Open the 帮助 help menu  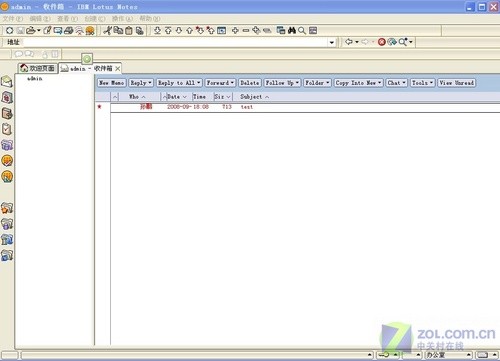tap(149, 19)
